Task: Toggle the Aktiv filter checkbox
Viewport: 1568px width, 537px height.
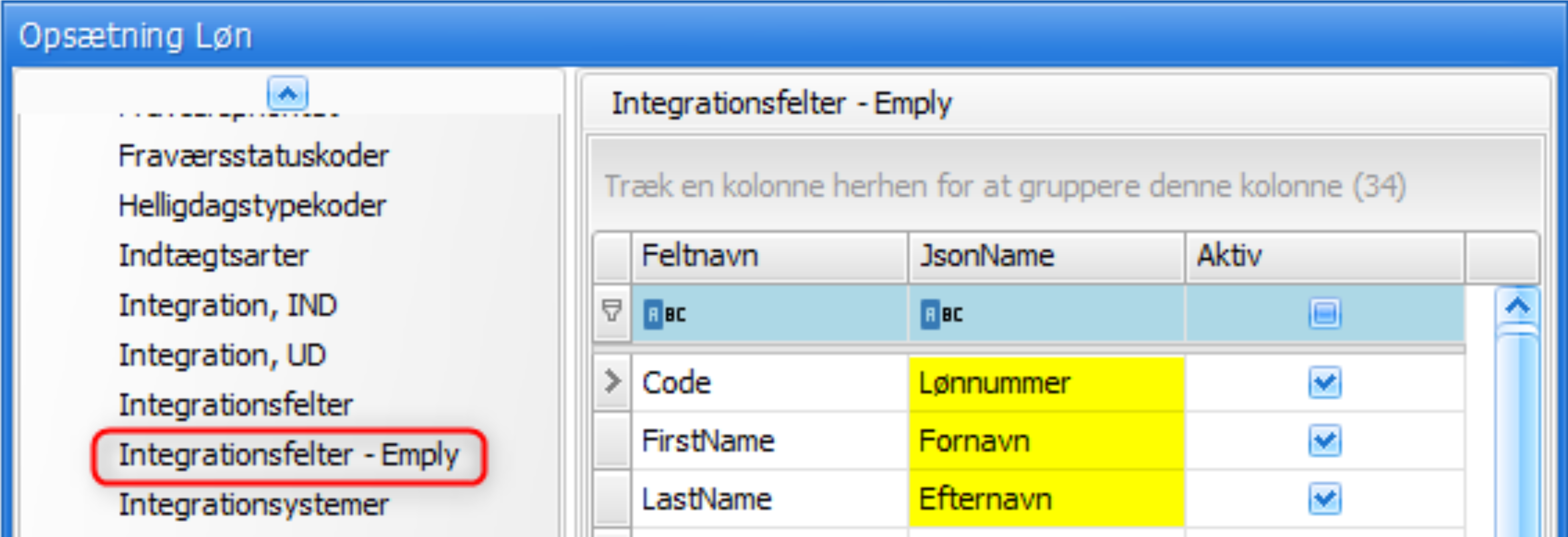Action: point(1324,314)
